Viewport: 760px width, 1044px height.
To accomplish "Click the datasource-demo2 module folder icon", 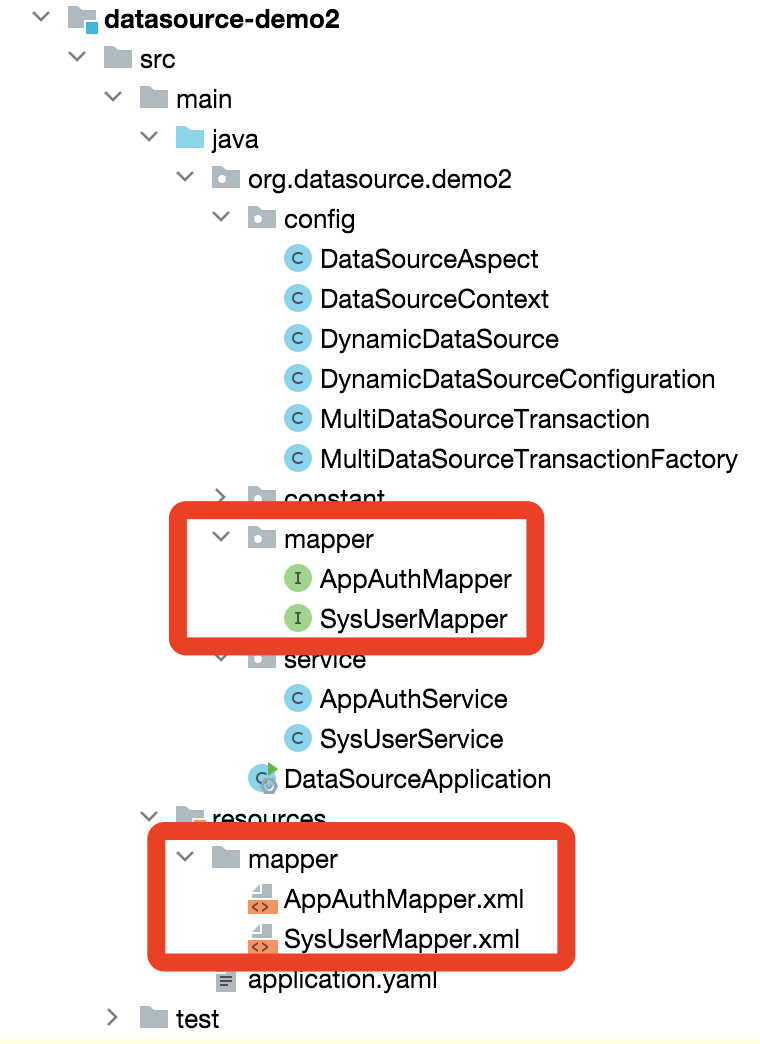I will tap(83, 19).
